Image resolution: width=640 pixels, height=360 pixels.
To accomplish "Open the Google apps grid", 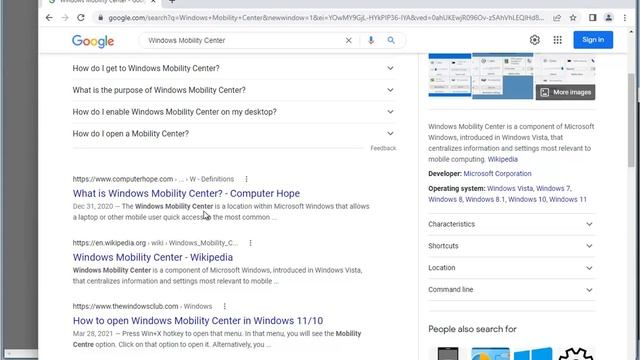I will click(x=558, y=40).
